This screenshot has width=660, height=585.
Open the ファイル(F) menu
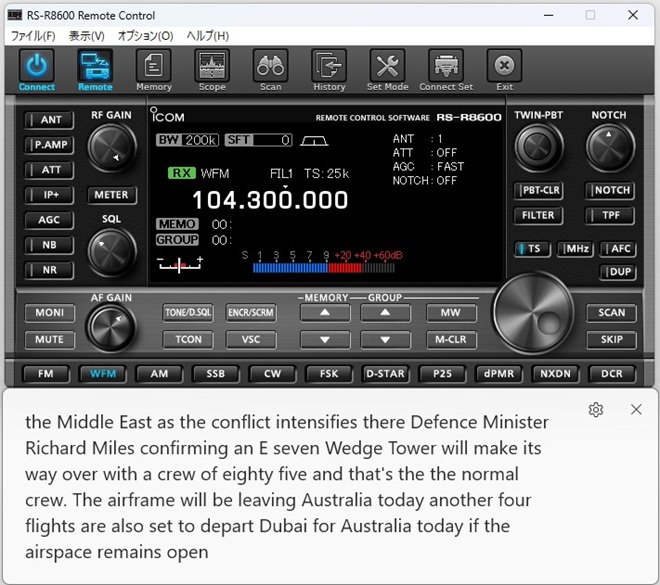point(32,36)
